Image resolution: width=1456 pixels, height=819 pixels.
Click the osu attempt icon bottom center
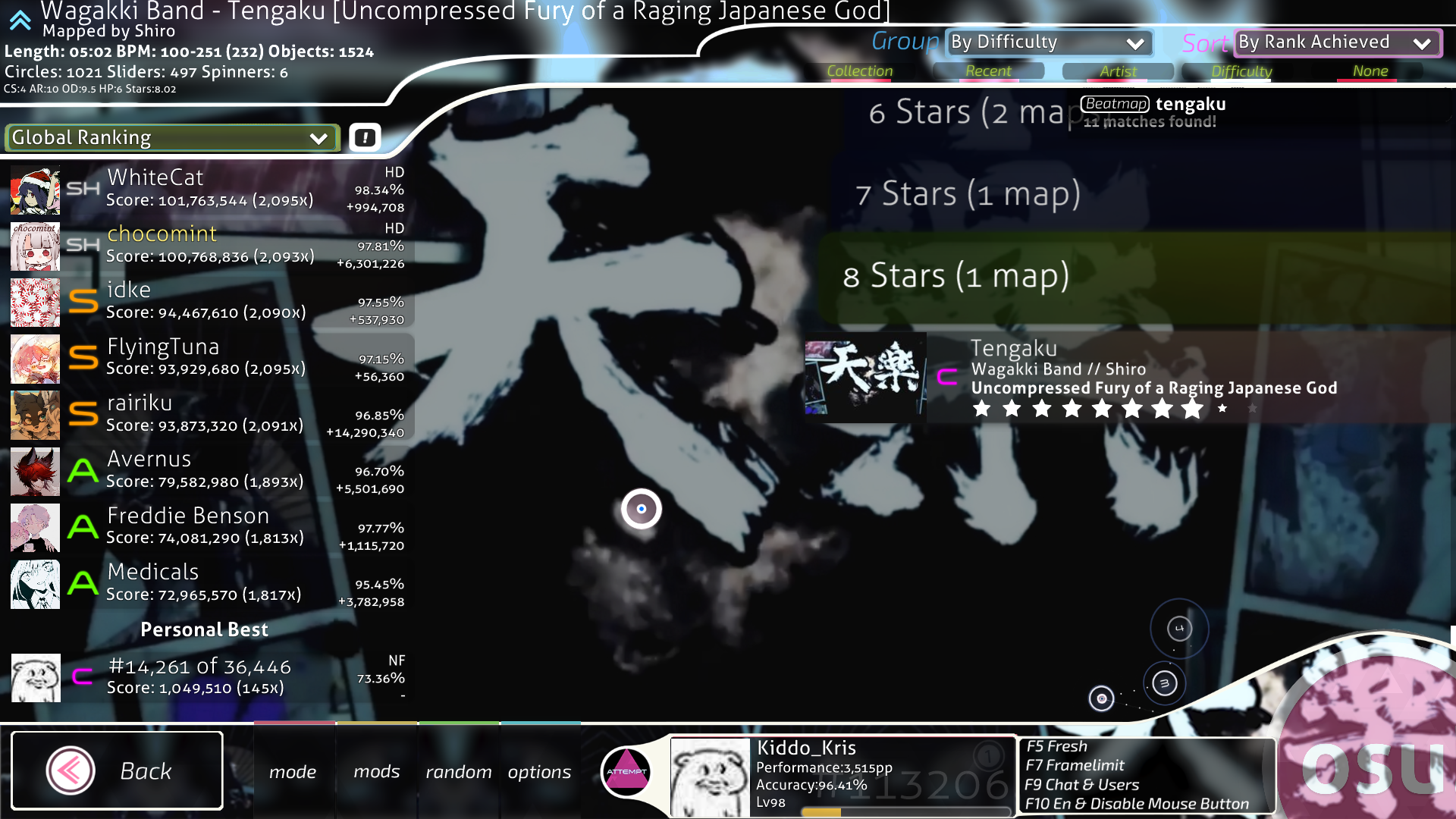point(626,771)
